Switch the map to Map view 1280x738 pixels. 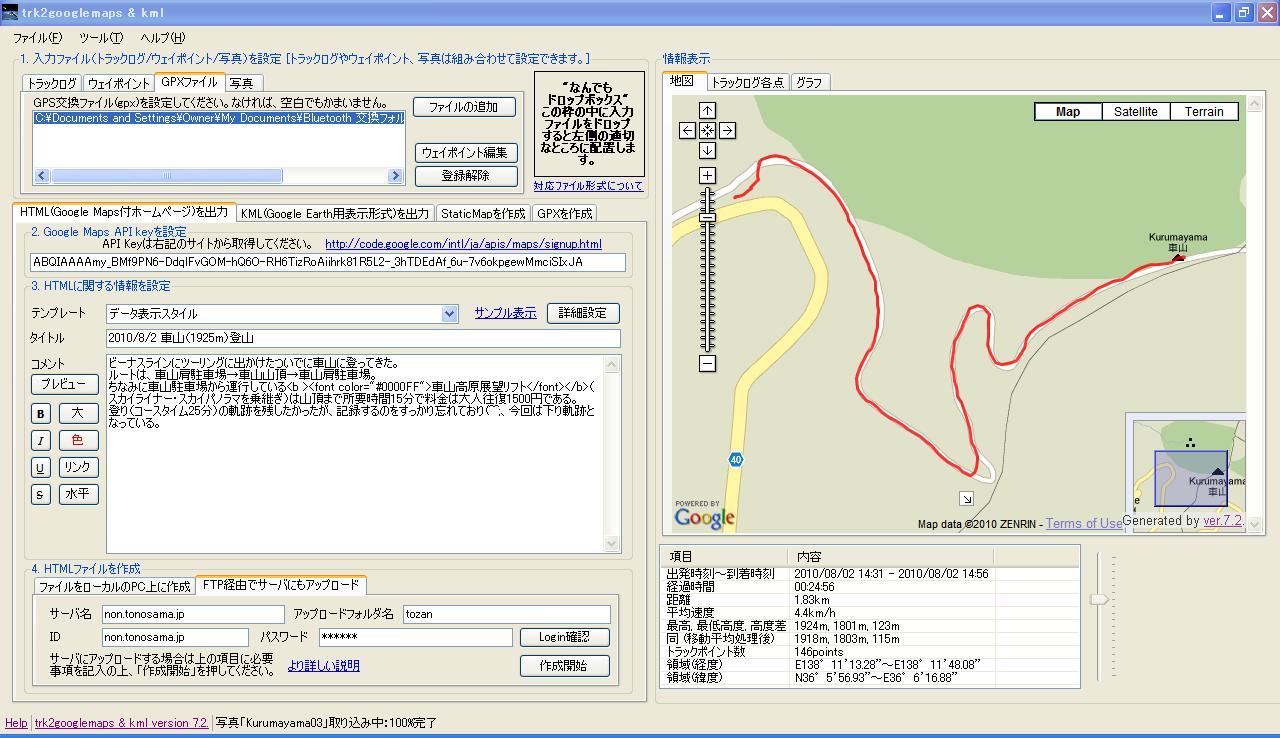coord(1068,112)
